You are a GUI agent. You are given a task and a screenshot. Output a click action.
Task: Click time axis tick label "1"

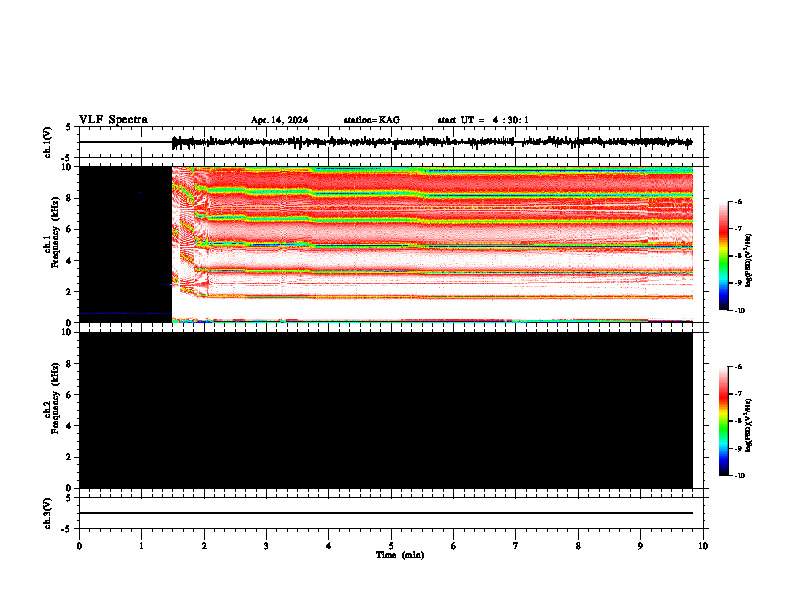click(141, 546)
